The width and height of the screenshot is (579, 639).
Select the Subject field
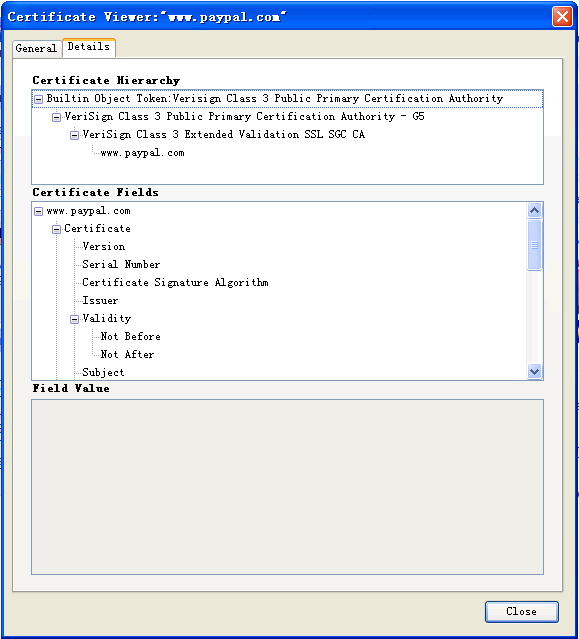click(x=103, y=372)
